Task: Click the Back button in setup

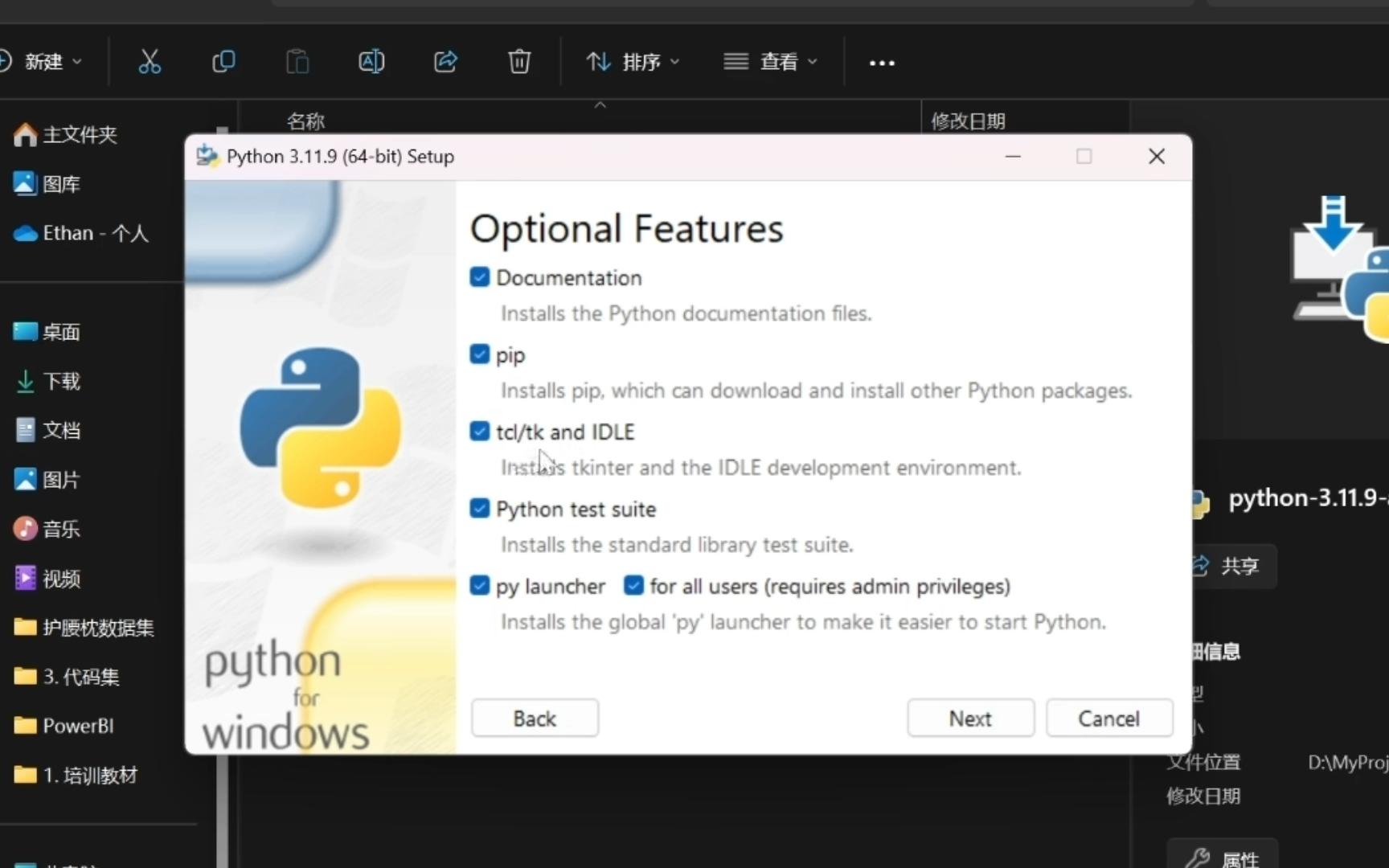Action: click(535, 718)
